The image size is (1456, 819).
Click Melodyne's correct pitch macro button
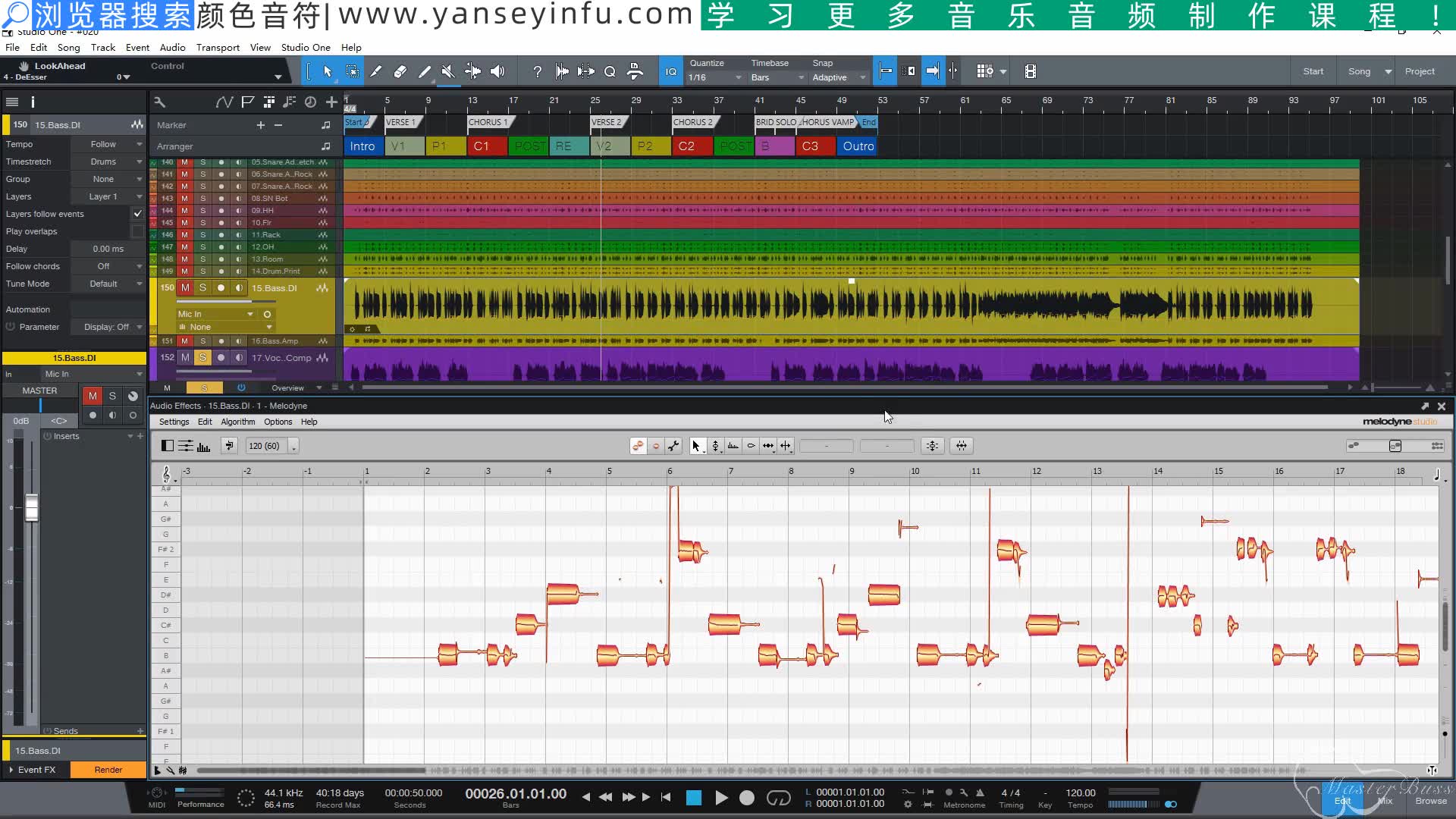click(932, 446)
